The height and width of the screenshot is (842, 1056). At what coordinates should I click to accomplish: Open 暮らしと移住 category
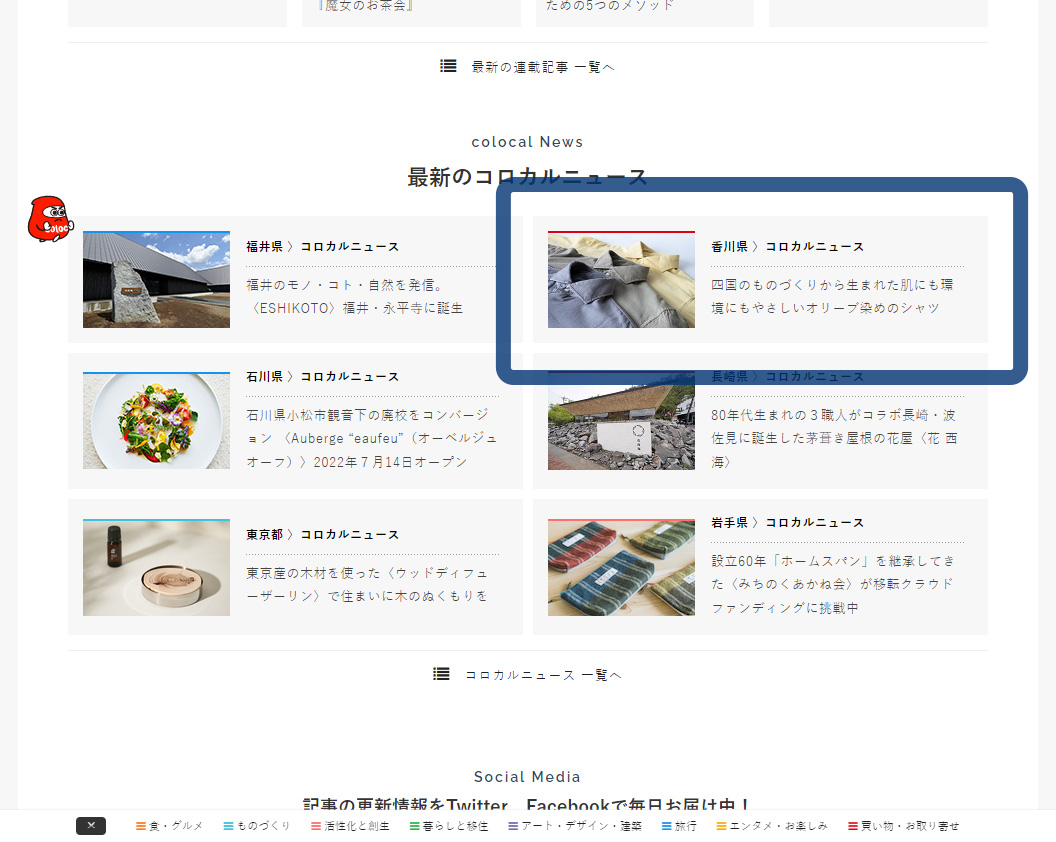[x=449, y=826]
